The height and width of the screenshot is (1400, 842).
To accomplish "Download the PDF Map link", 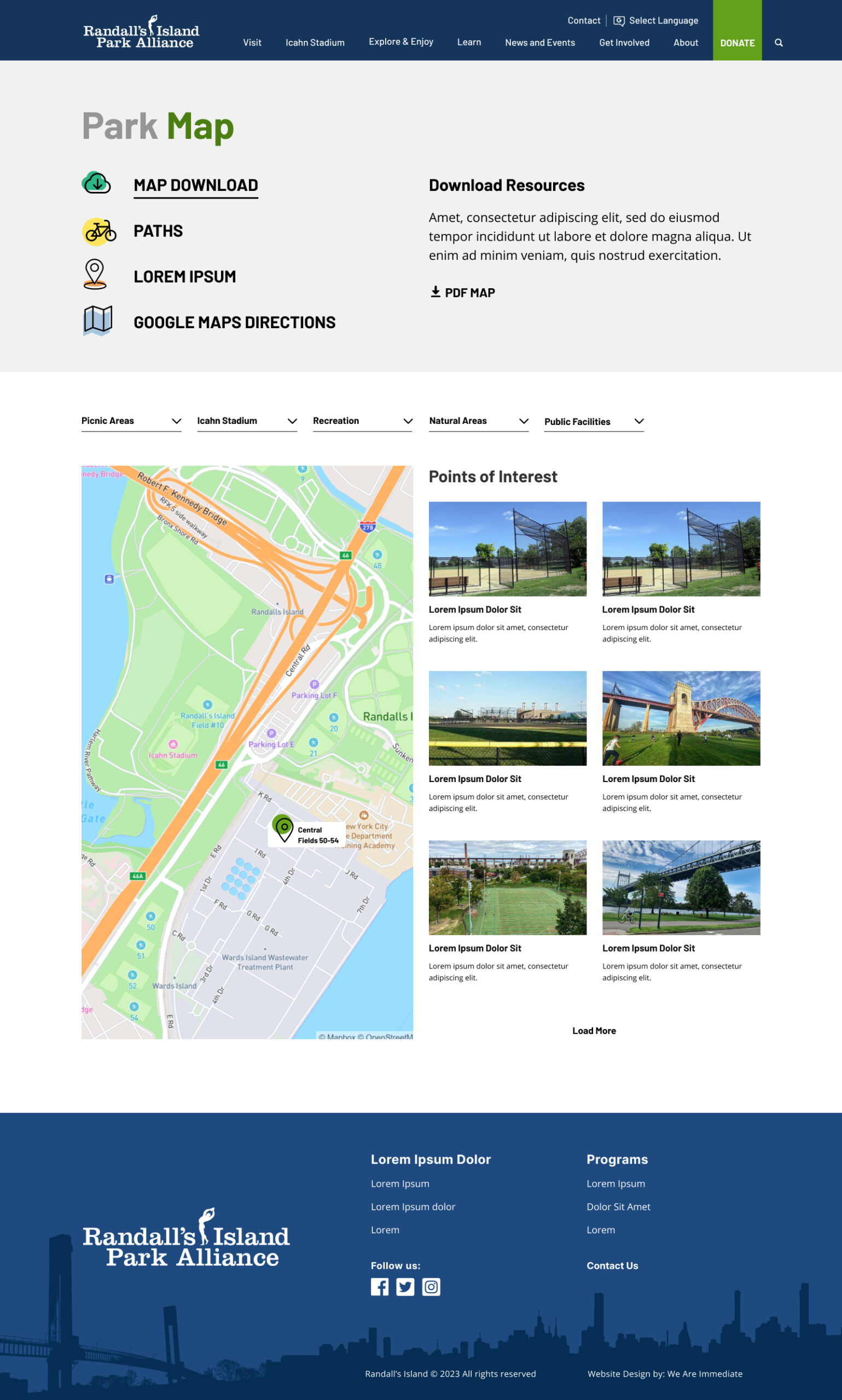I will [463, 293].
